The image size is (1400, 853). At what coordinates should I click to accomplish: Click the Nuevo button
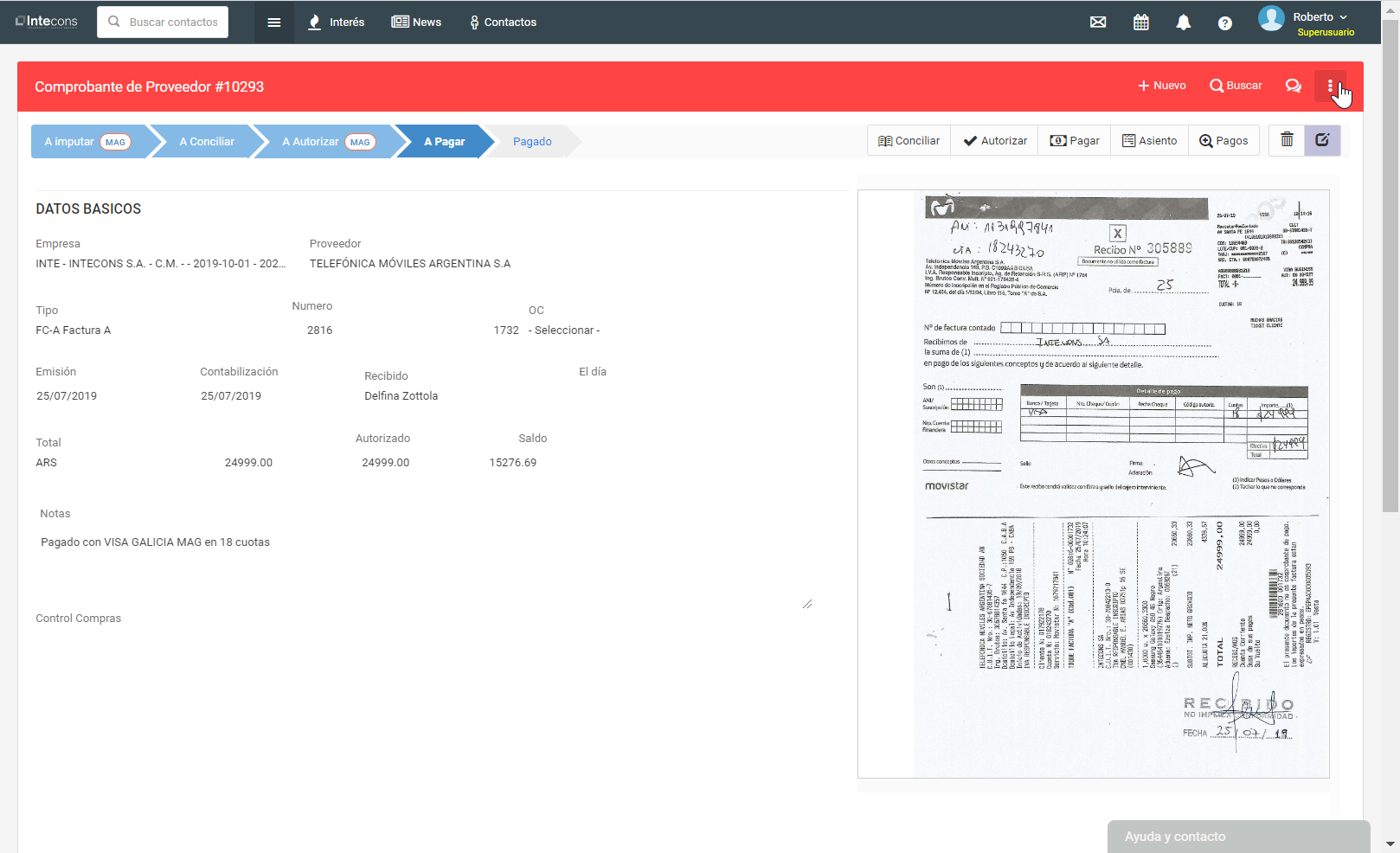pyautogui.click(x=1161, y=86)
